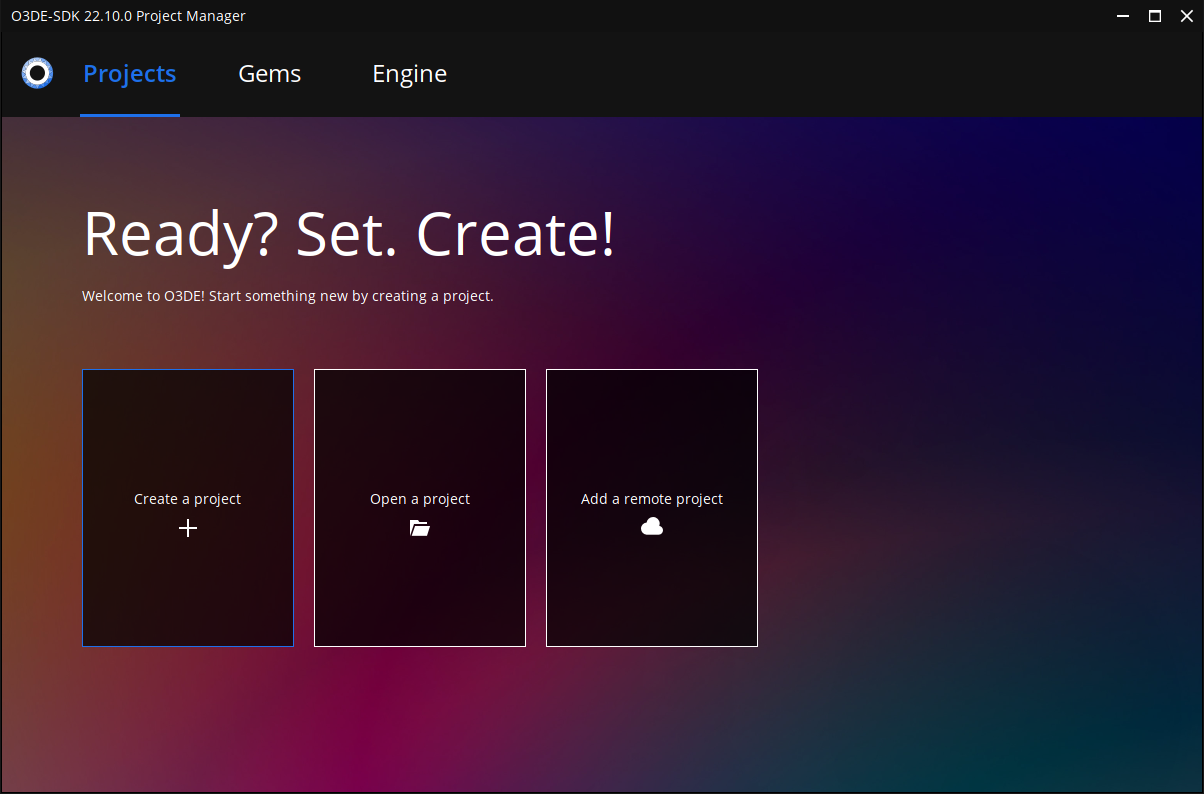
Task: Click the minimize icon in the title bar
Action: (x=1122, y=16)
